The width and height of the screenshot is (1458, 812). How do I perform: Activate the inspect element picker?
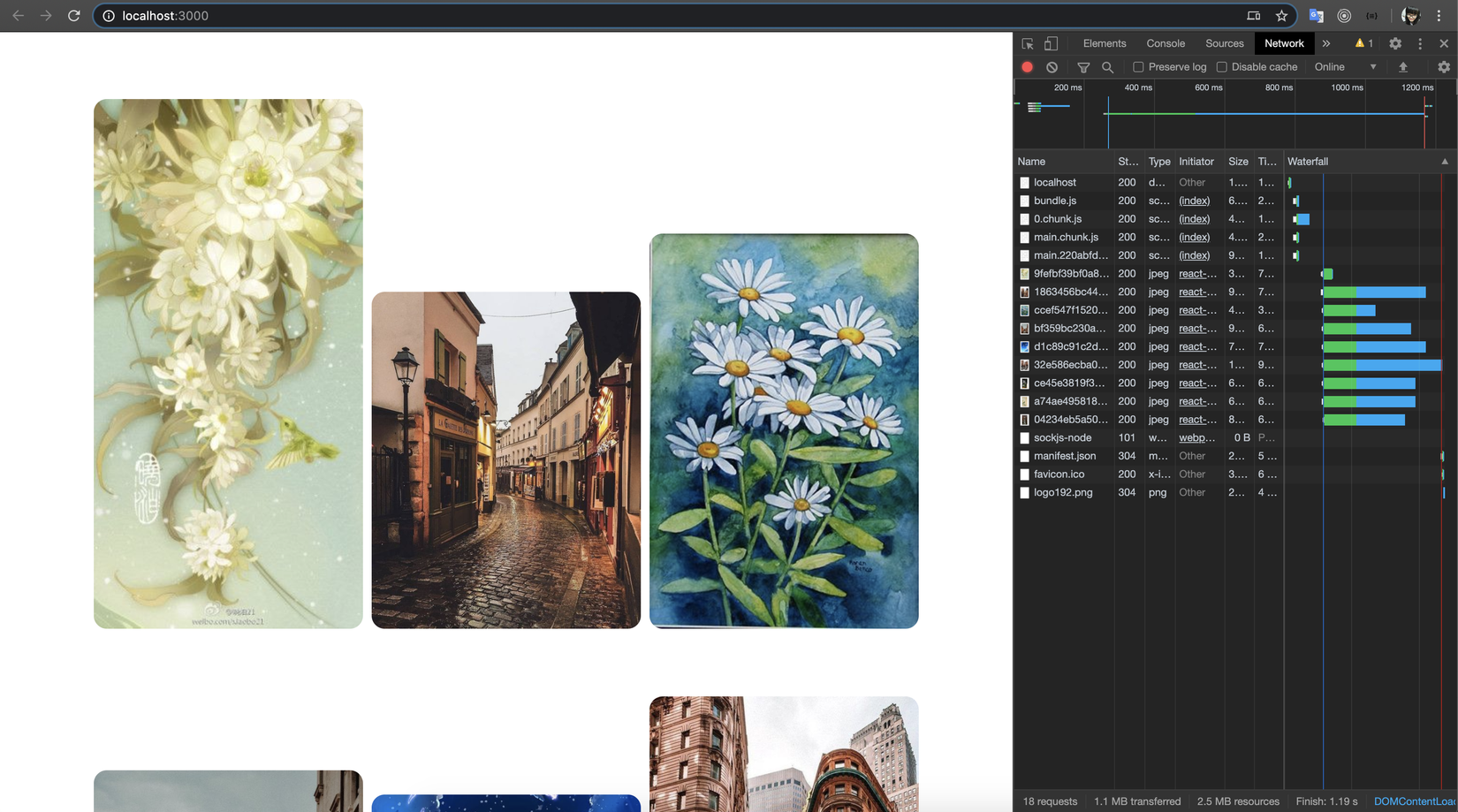1028,43
